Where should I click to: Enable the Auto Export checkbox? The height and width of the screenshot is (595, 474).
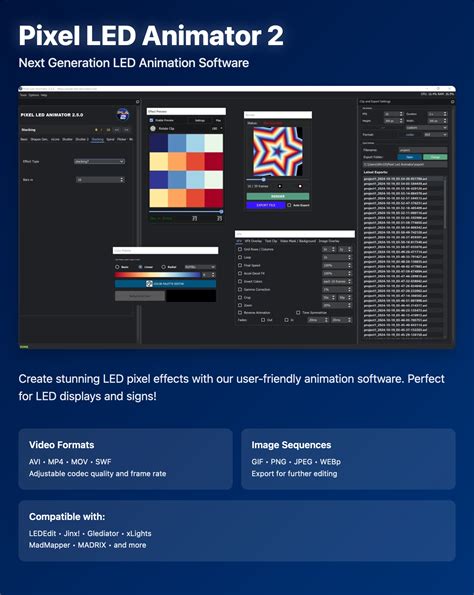coord(289,205)
